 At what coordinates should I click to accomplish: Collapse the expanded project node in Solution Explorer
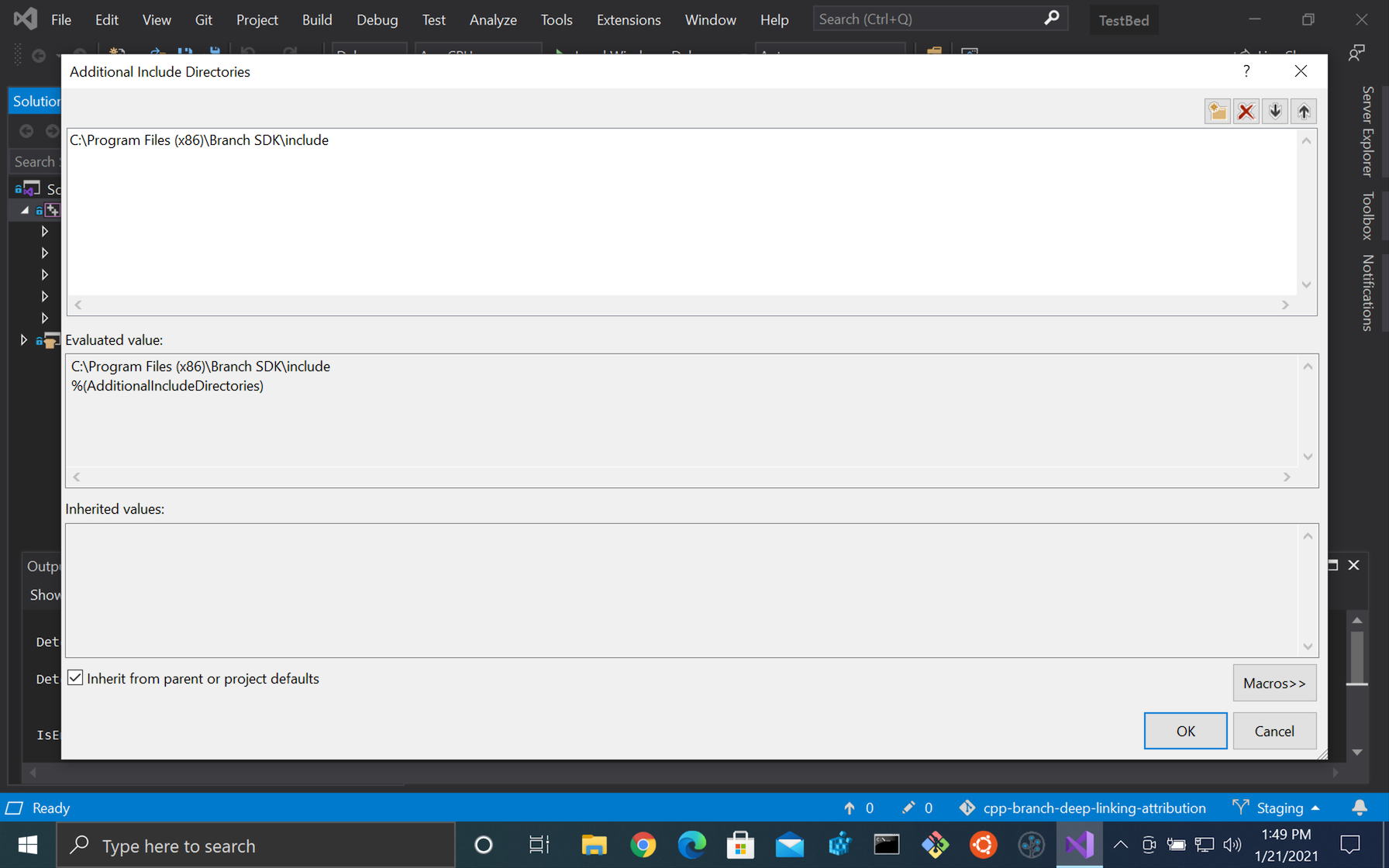25,210
